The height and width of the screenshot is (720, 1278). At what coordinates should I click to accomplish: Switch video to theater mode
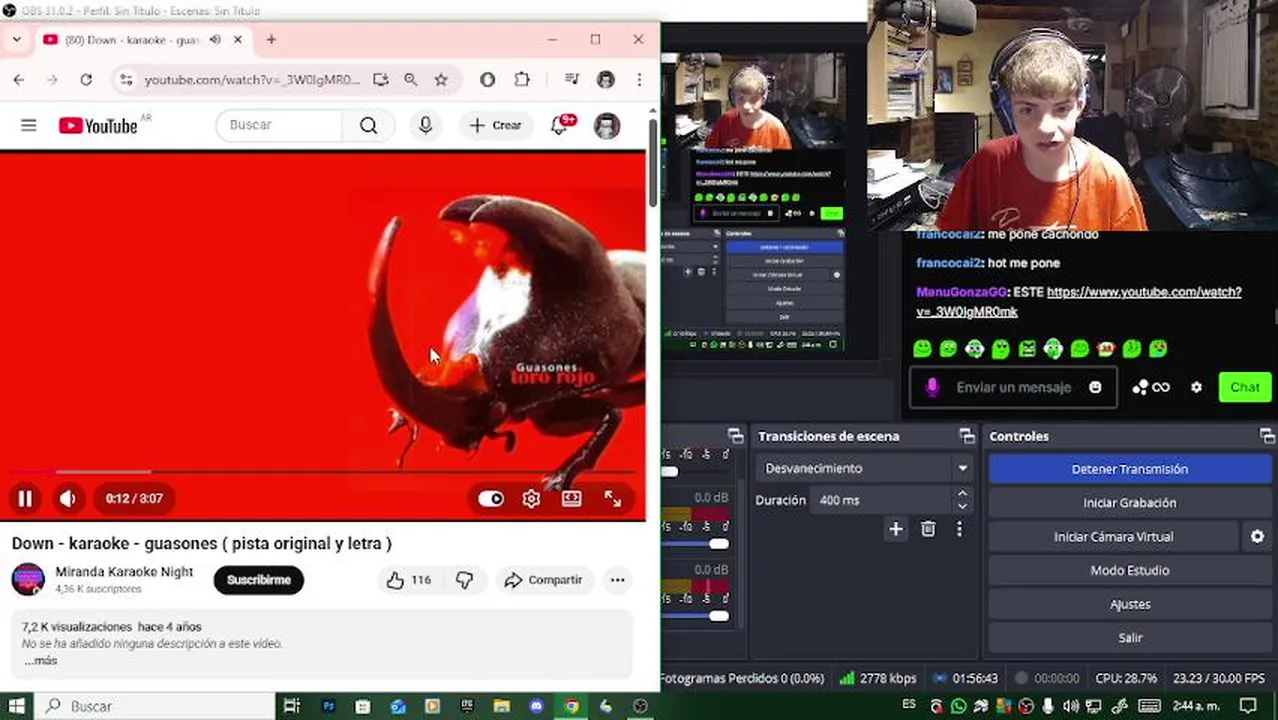pyautogui.click(x=572, y=498)
